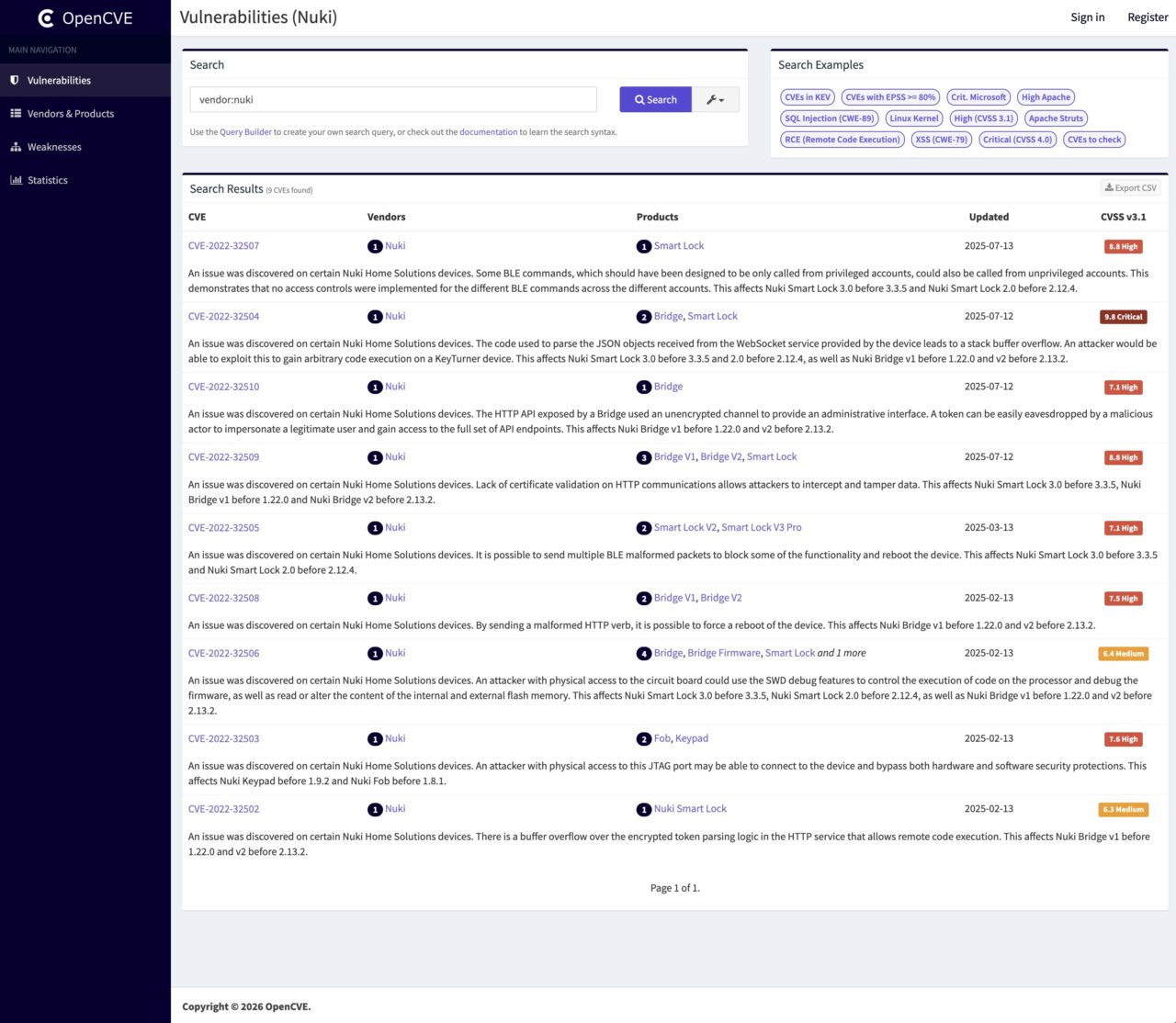Expand the wrench dropdown beside Search
The image size is (1176, 1023).
(x=715, y=100)
